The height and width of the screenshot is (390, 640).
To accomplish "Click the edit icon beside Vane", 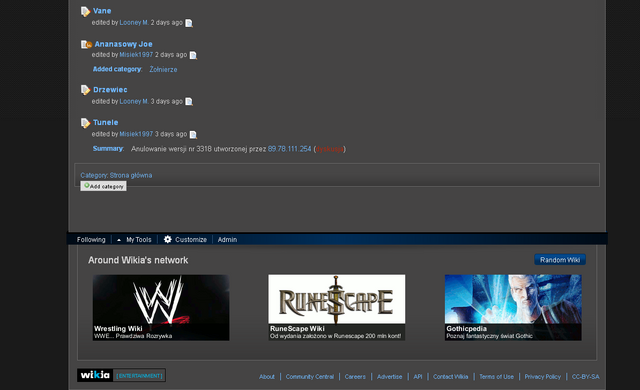I will point(85,11).
